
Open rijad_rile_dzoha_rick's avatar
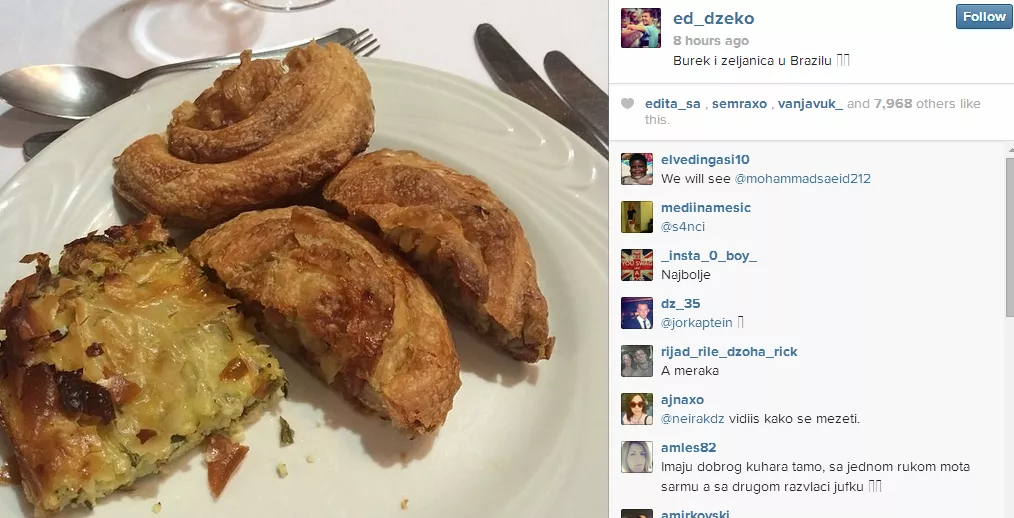(637, 361)
